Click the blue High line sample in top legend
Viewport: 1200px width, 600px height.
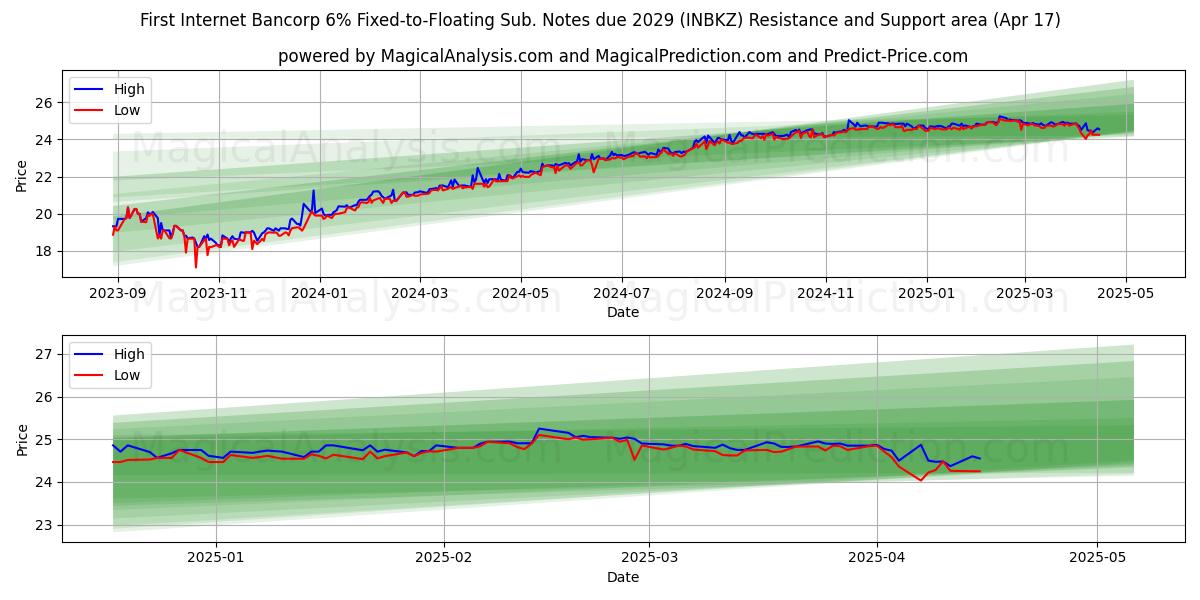tap(90, 89)
